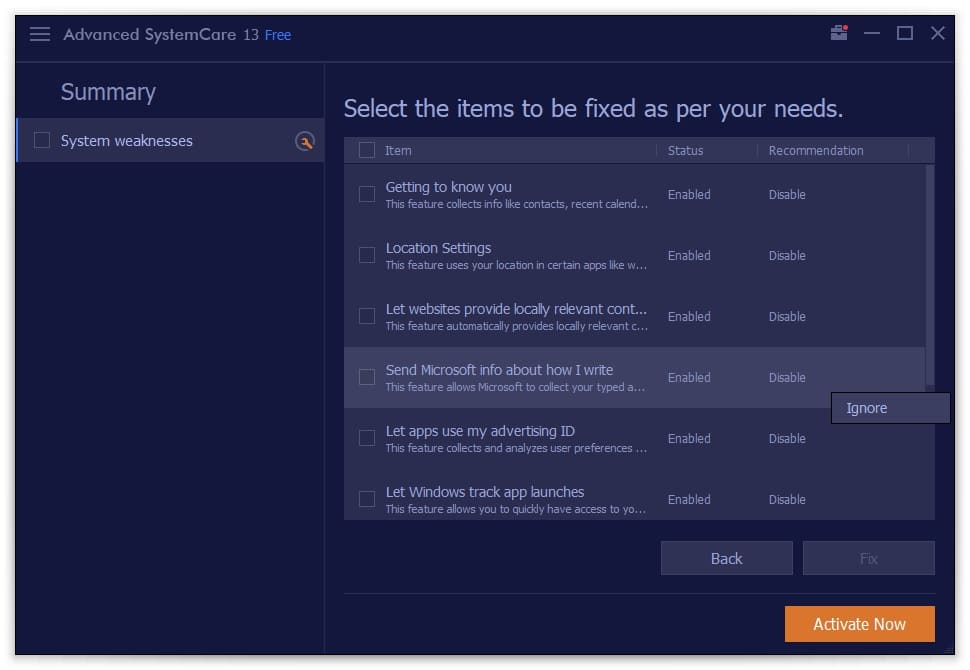Click Disable recommendation for Location Settings
Image resolution: width=970 pixels, height=670 pixels.
tap(787, 256)
